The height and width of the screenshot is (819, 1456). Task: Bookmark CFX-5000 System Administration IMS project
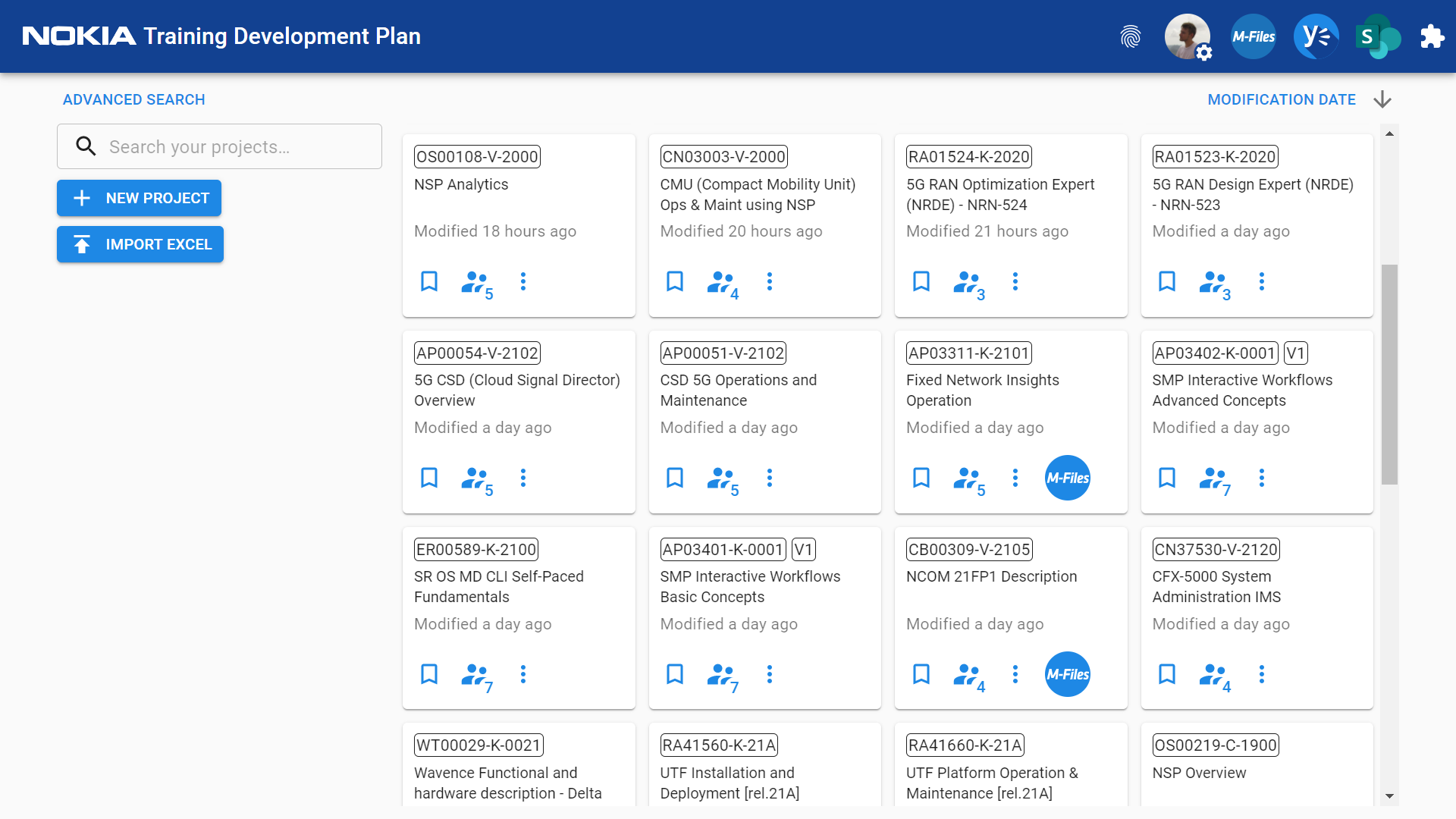click(x=1167, y=674)
